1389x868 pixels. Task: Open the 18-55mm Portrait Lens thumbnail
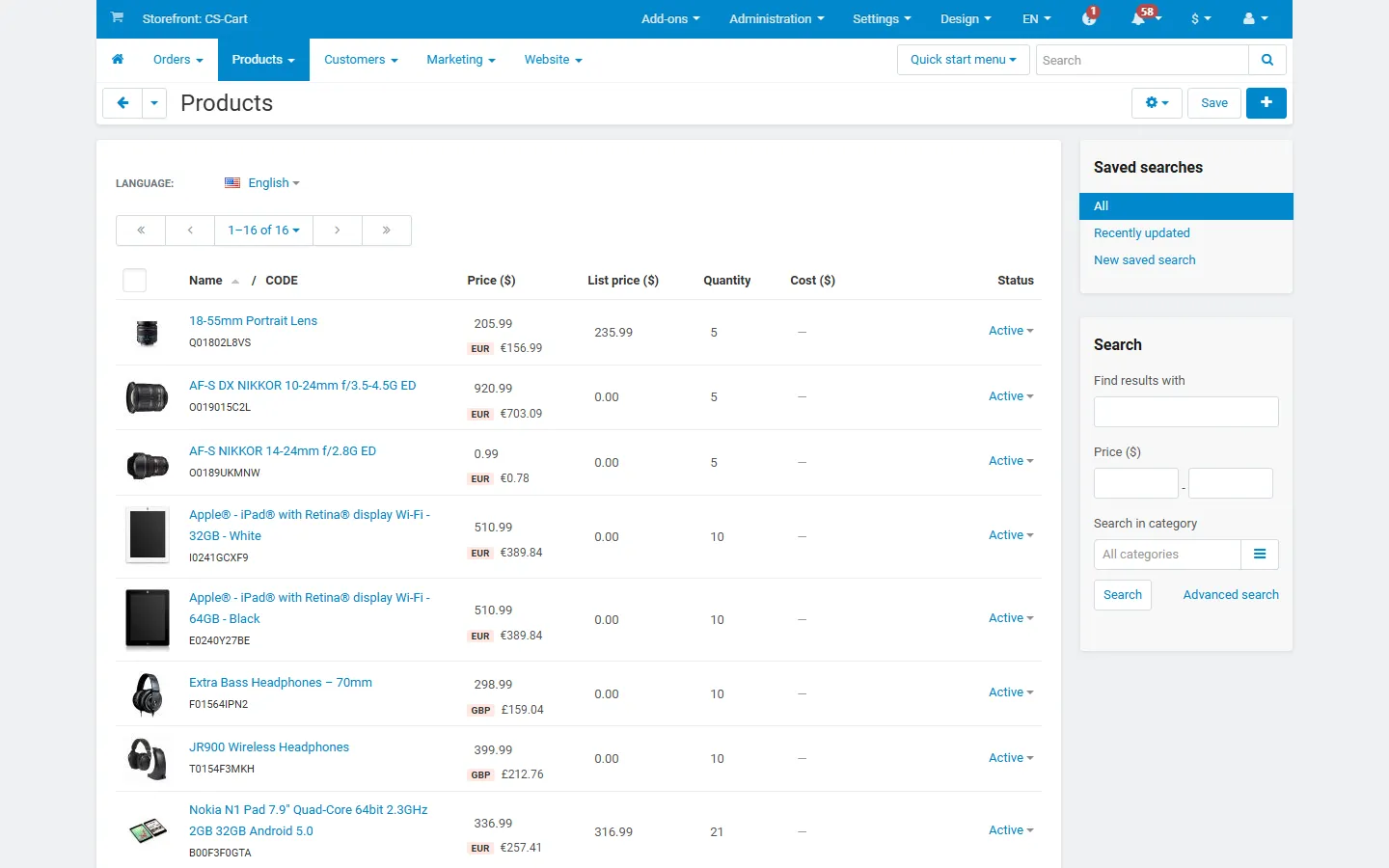pos(147,333)
